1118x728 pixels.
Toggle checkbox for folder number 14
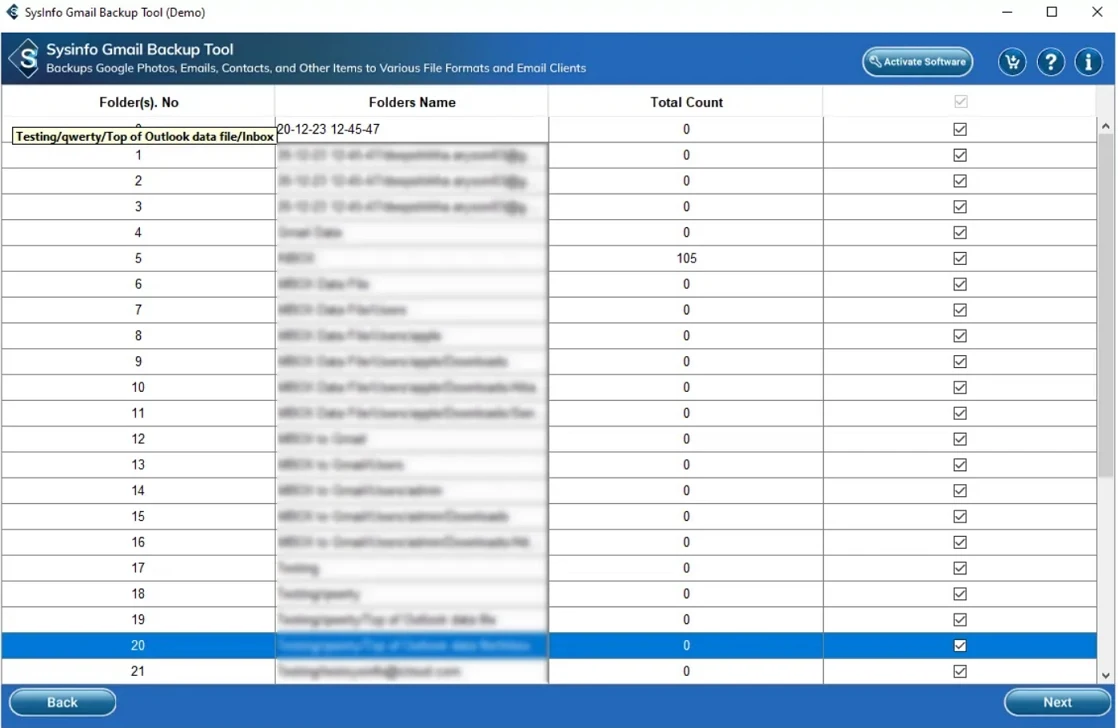[x=960, y=491]
